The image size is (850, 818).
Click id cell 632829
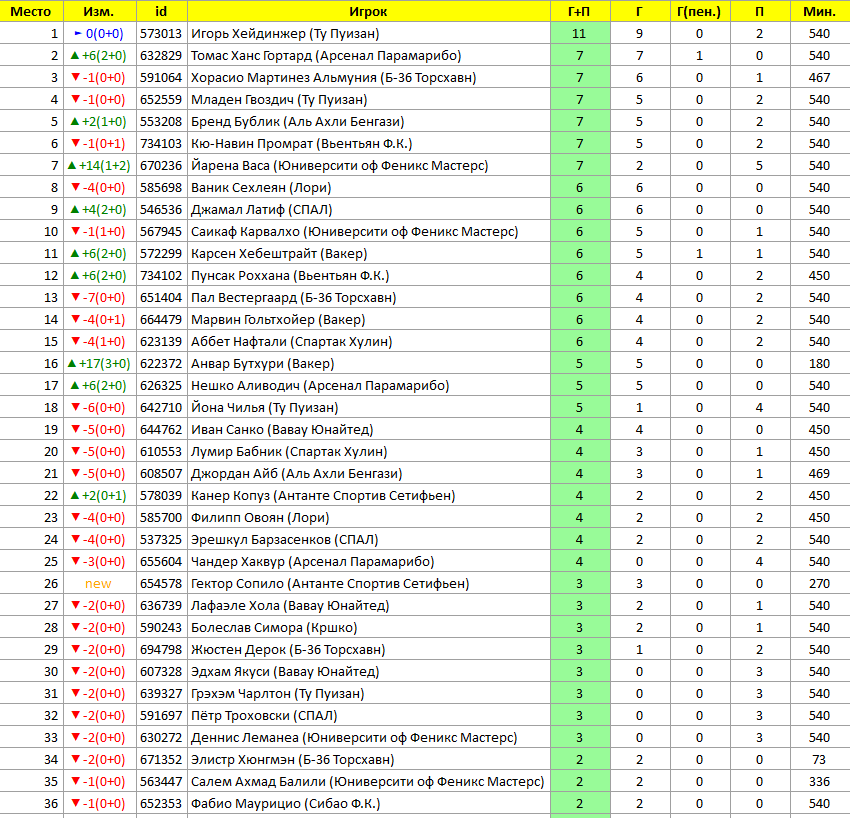(x=161, y=55)
